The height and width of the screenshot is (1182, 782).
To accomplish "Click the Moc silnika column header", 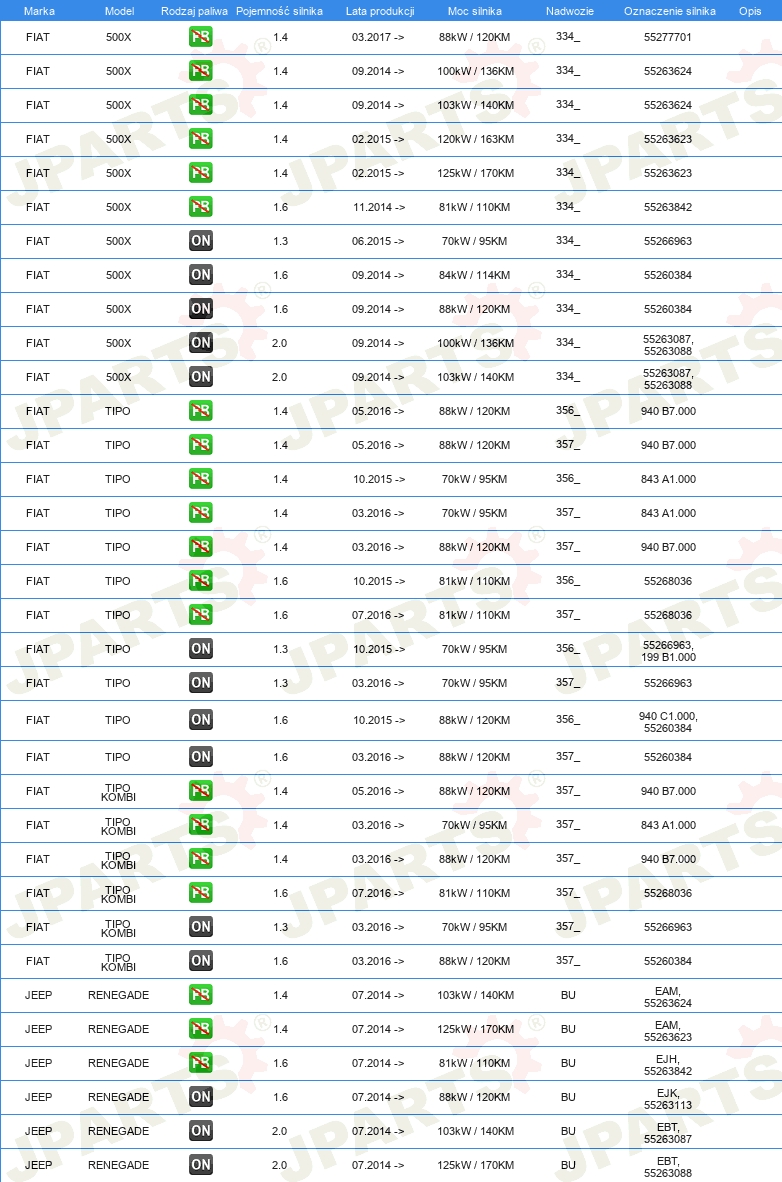I will pyautogui.click(x=474, y=11).
